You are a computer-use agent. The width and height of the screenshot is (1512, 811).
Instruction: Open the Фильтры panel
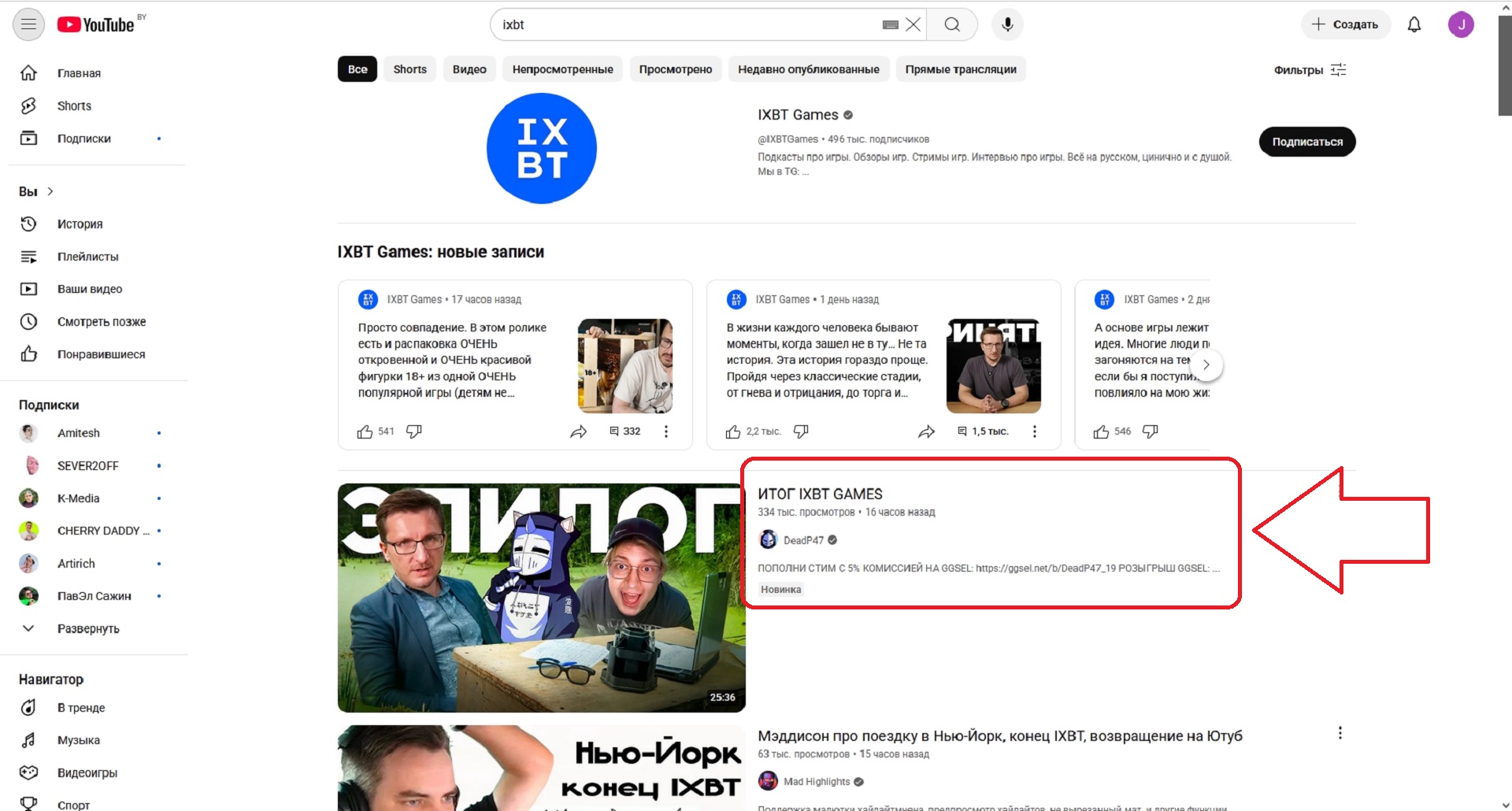coord(1310,70)
